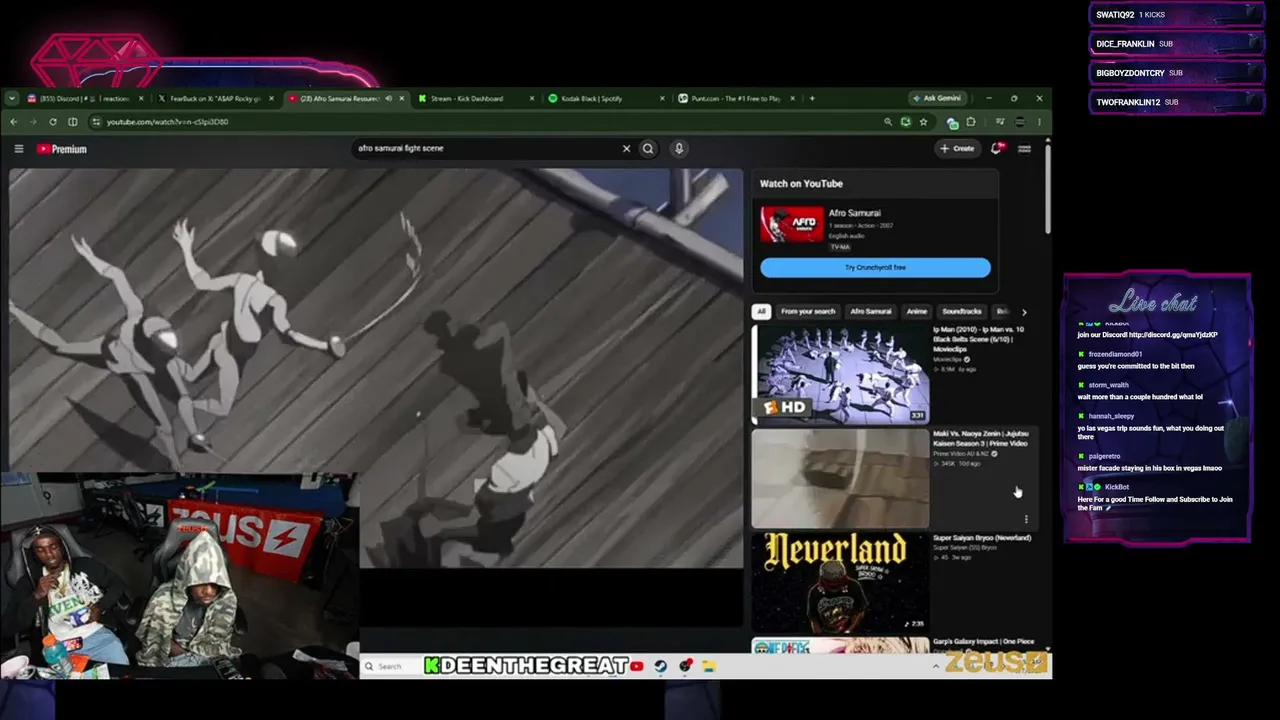
Task: Click the Try Crunchyroll free button
Action: (875, 267)
